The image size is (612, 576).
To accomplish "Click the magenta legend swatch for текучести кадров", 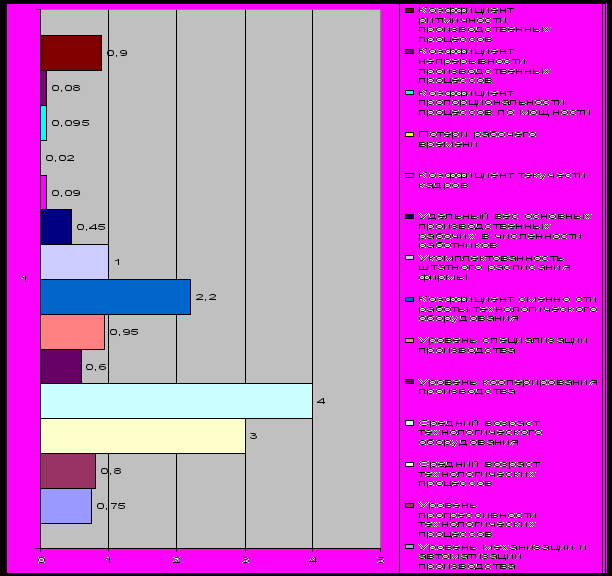I will click(409, 176).
